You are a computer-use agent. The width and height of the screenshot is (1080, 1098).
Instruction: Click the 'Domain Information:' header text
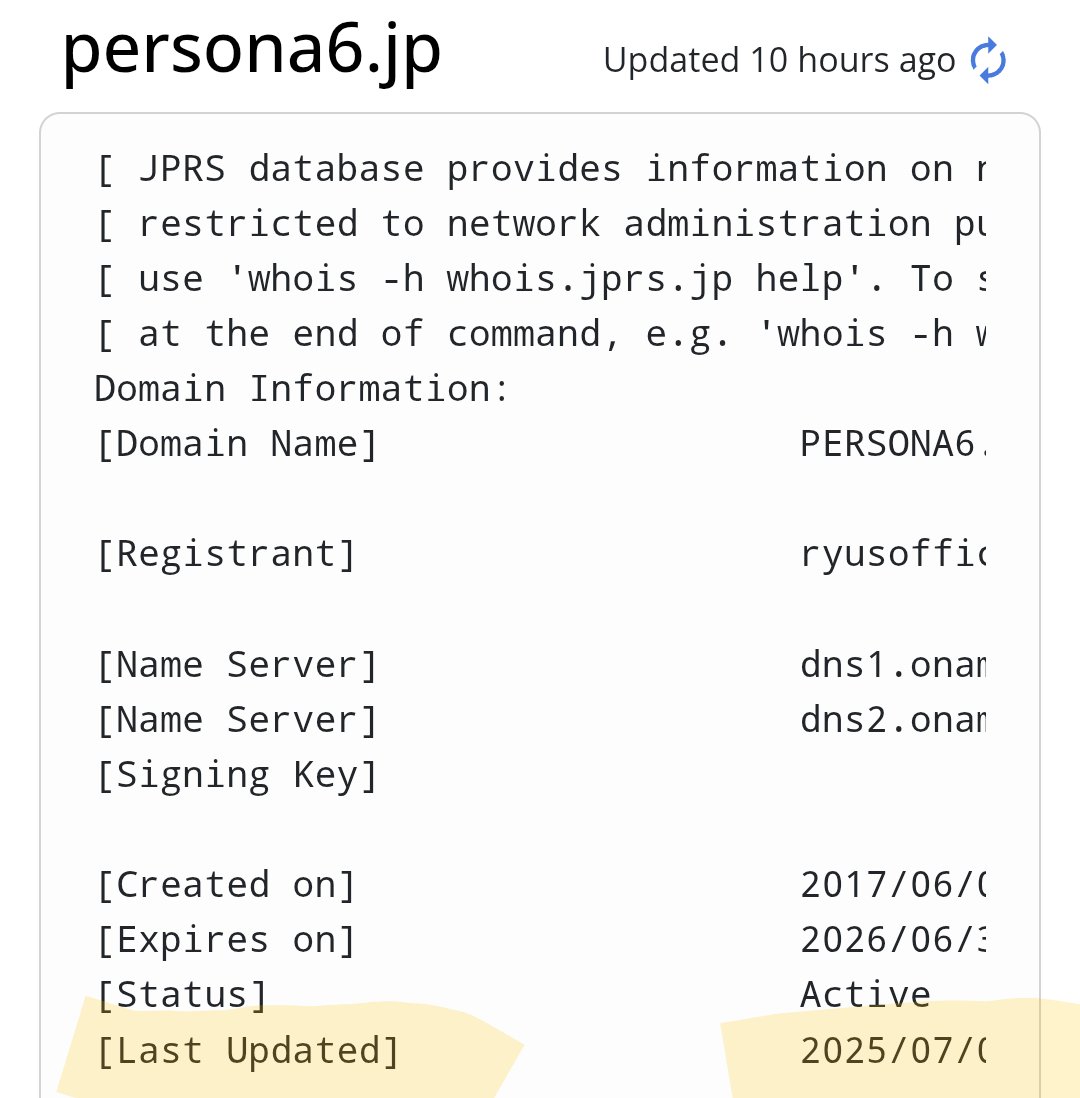[x=302, y=389]
